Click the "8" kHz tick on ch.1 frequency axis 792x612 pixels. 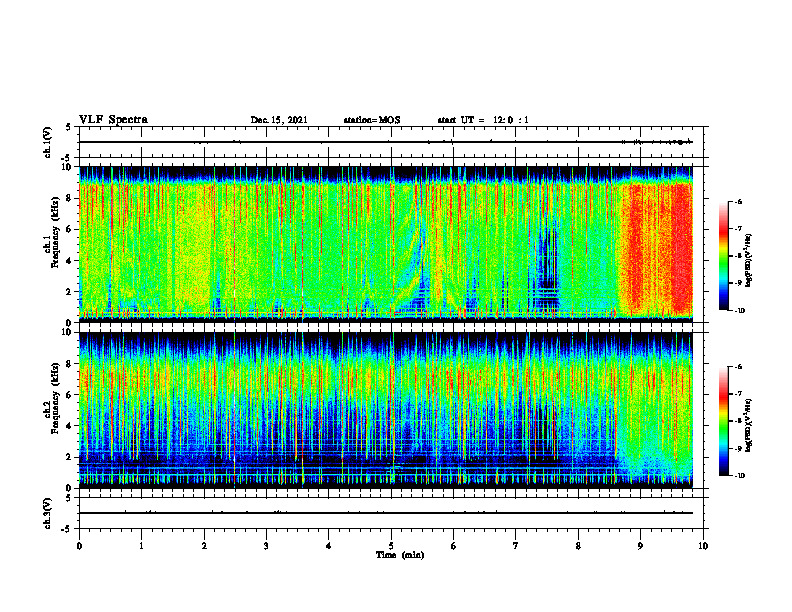coord(69,198)
